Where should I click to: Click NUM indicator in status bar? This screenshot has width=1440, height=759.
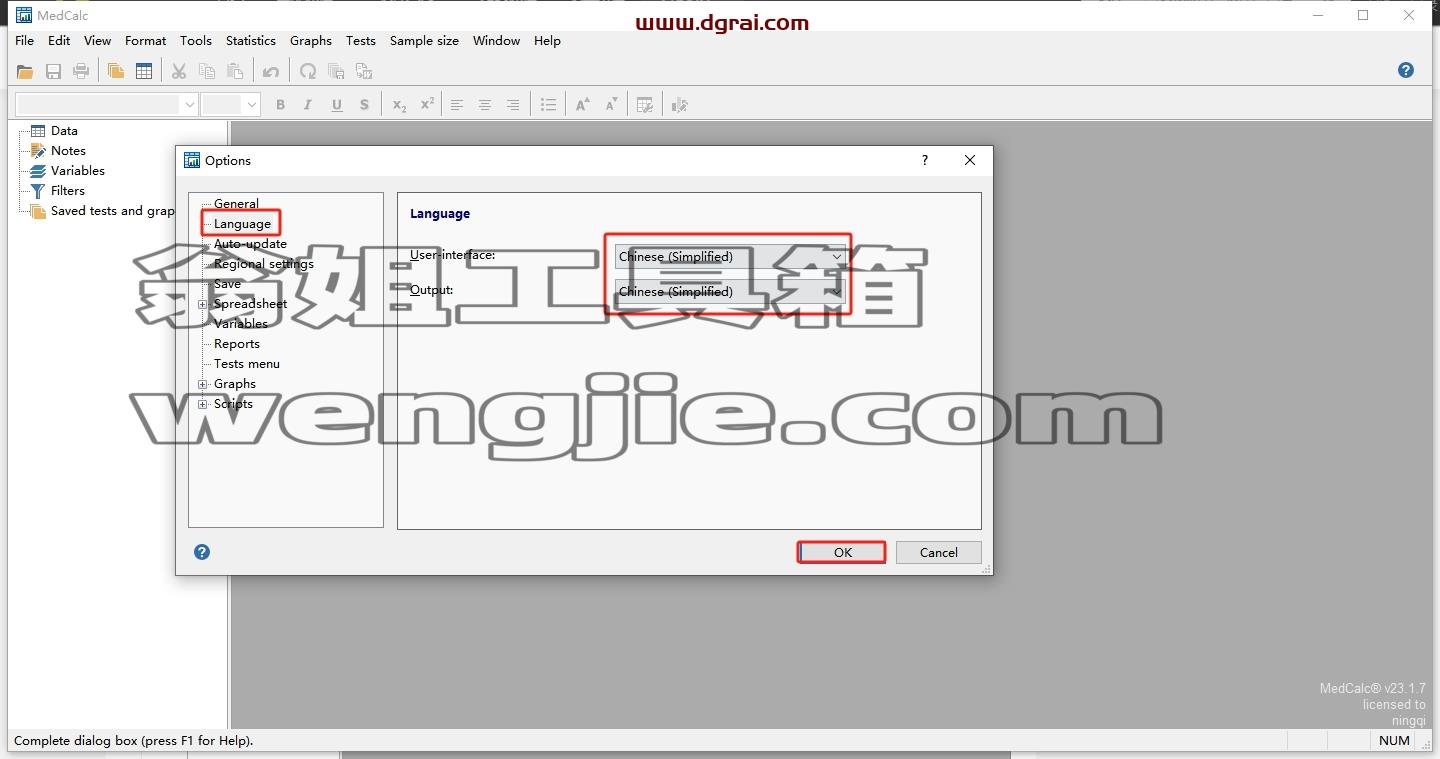point(1394,741)
